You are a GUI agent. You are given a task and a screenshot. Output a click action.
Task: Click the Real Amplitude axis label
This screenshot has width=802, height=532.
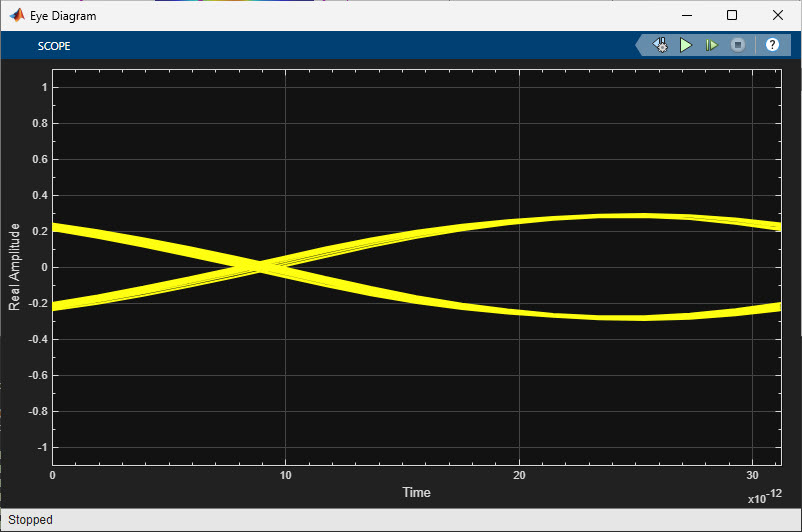pos(15,267)
